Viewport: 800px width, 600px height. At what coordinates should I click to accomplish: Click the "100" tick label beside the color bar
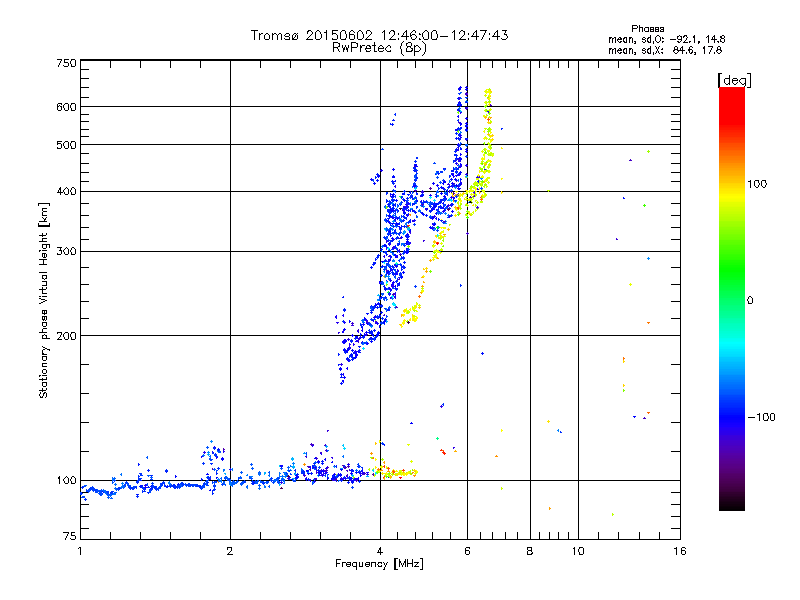(757, 184)
